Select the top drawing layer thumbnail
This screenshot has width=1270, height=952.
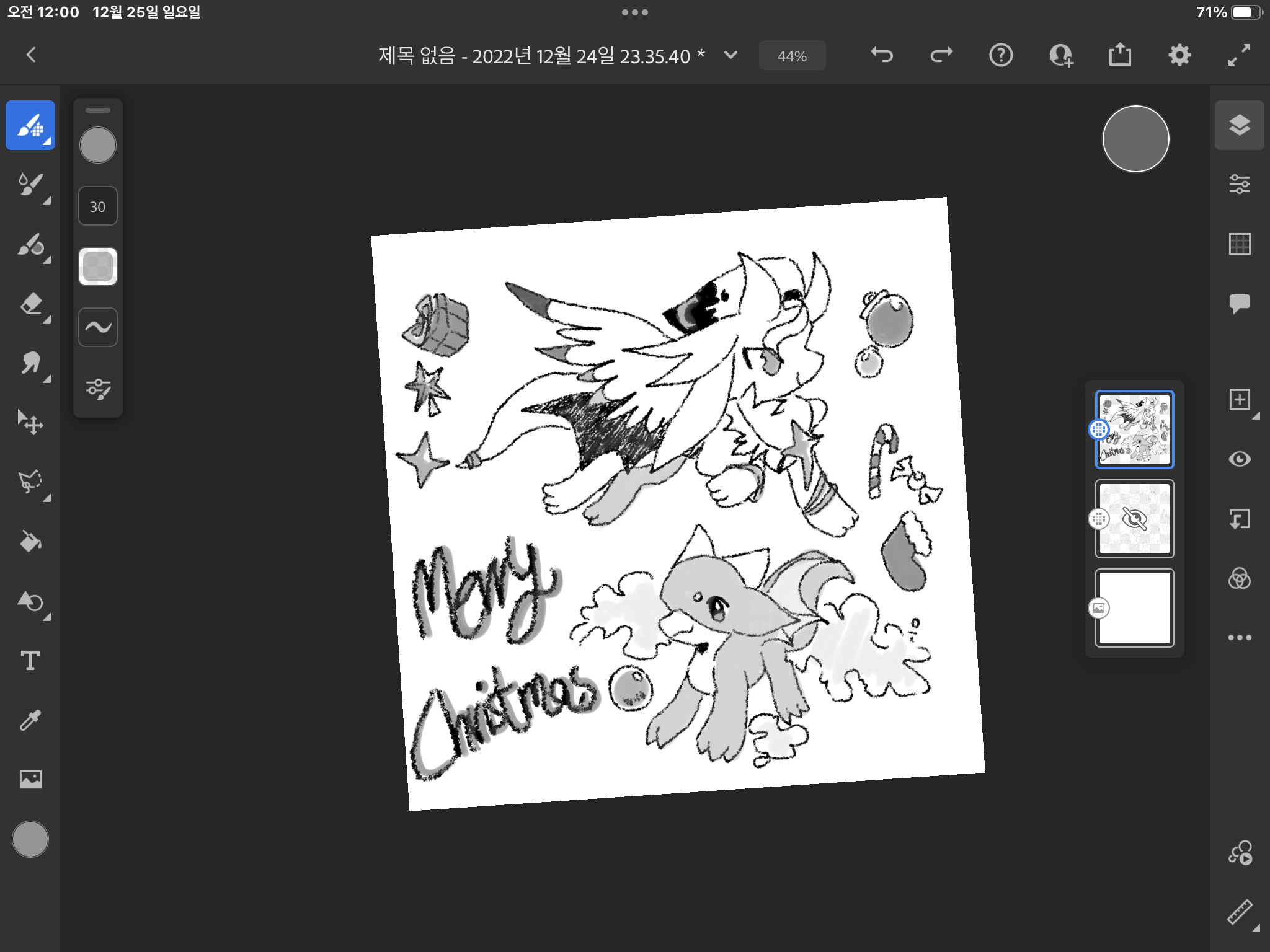pyautogui.click(x=1134, y=429)
